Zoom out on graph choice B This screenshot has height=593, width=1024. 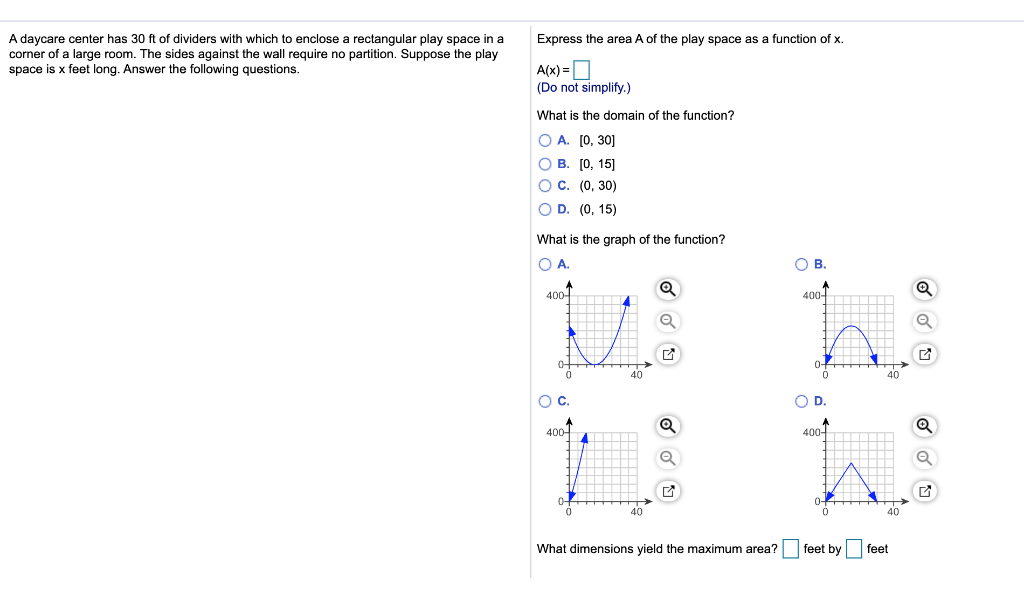[924, 321]
